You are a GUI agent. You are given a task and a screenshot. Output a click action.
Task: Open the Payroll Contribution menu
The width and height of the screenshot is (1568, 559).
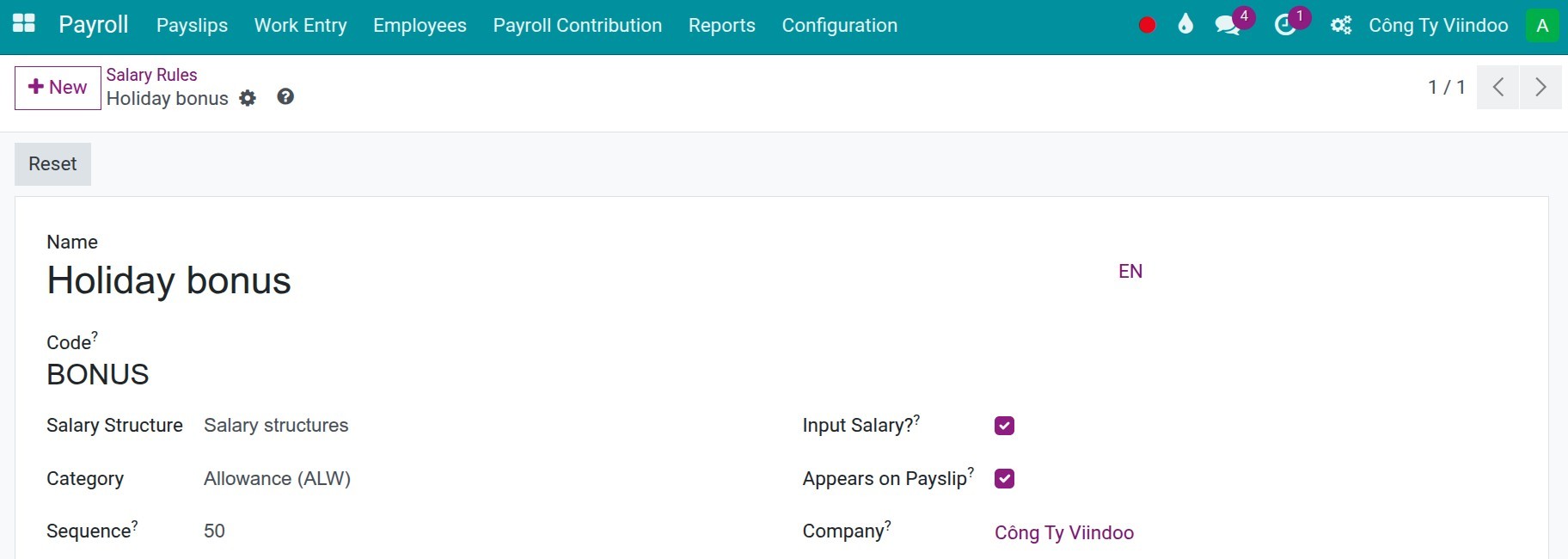(x=578, y=25)
